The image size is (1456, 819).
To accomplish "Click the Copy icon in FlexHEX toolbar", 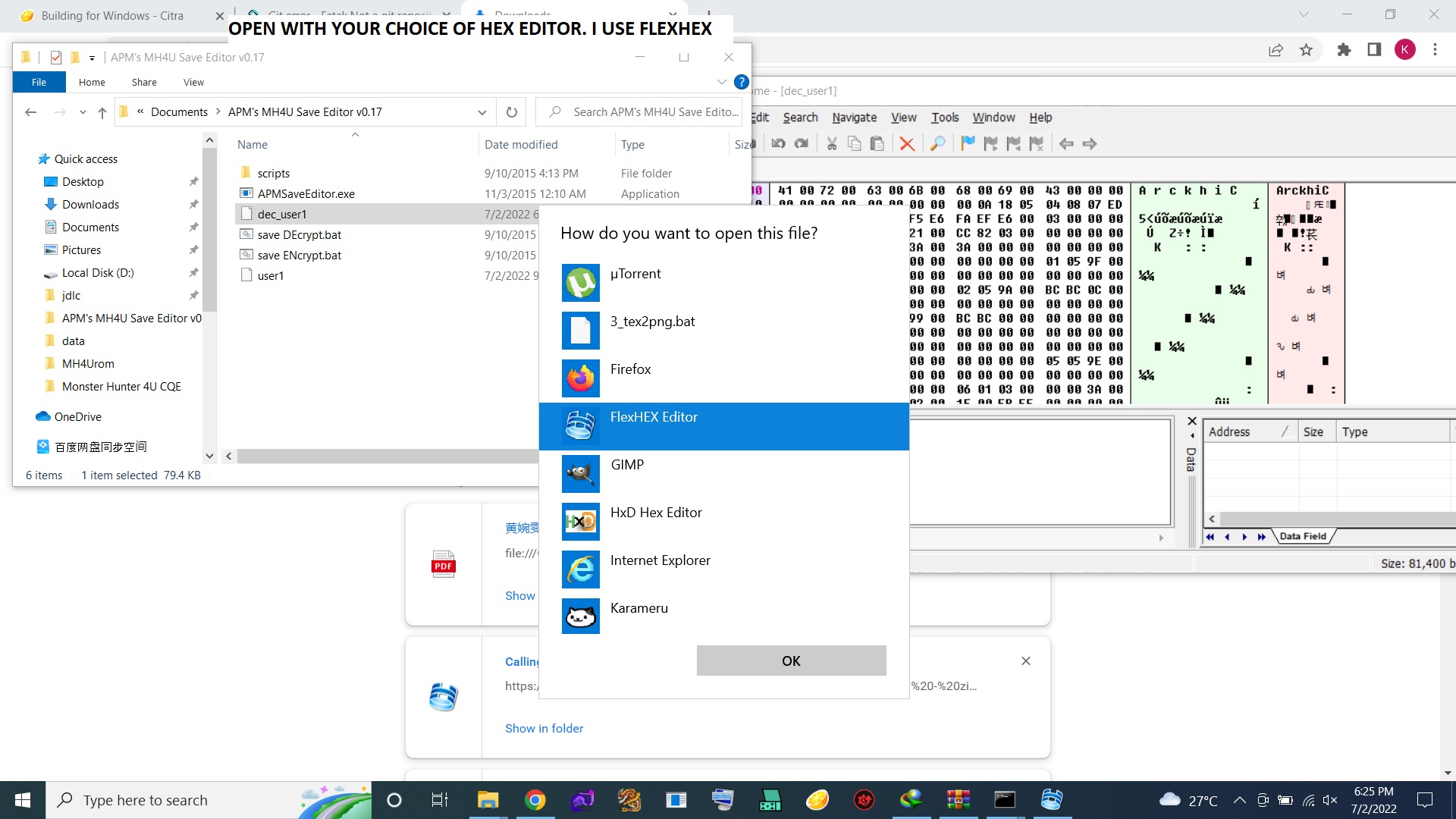I will 855,143.
